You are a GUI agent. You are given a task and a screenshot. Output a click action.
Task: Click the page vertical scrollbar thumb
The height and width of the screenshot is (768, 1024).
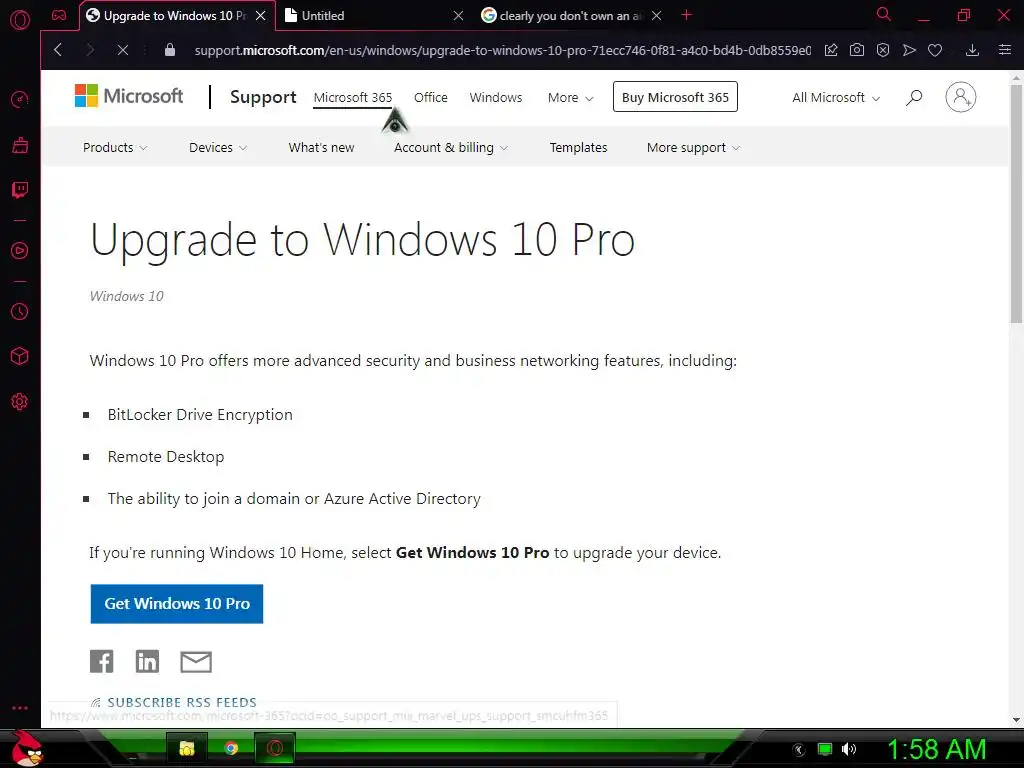coord(1016,202)
